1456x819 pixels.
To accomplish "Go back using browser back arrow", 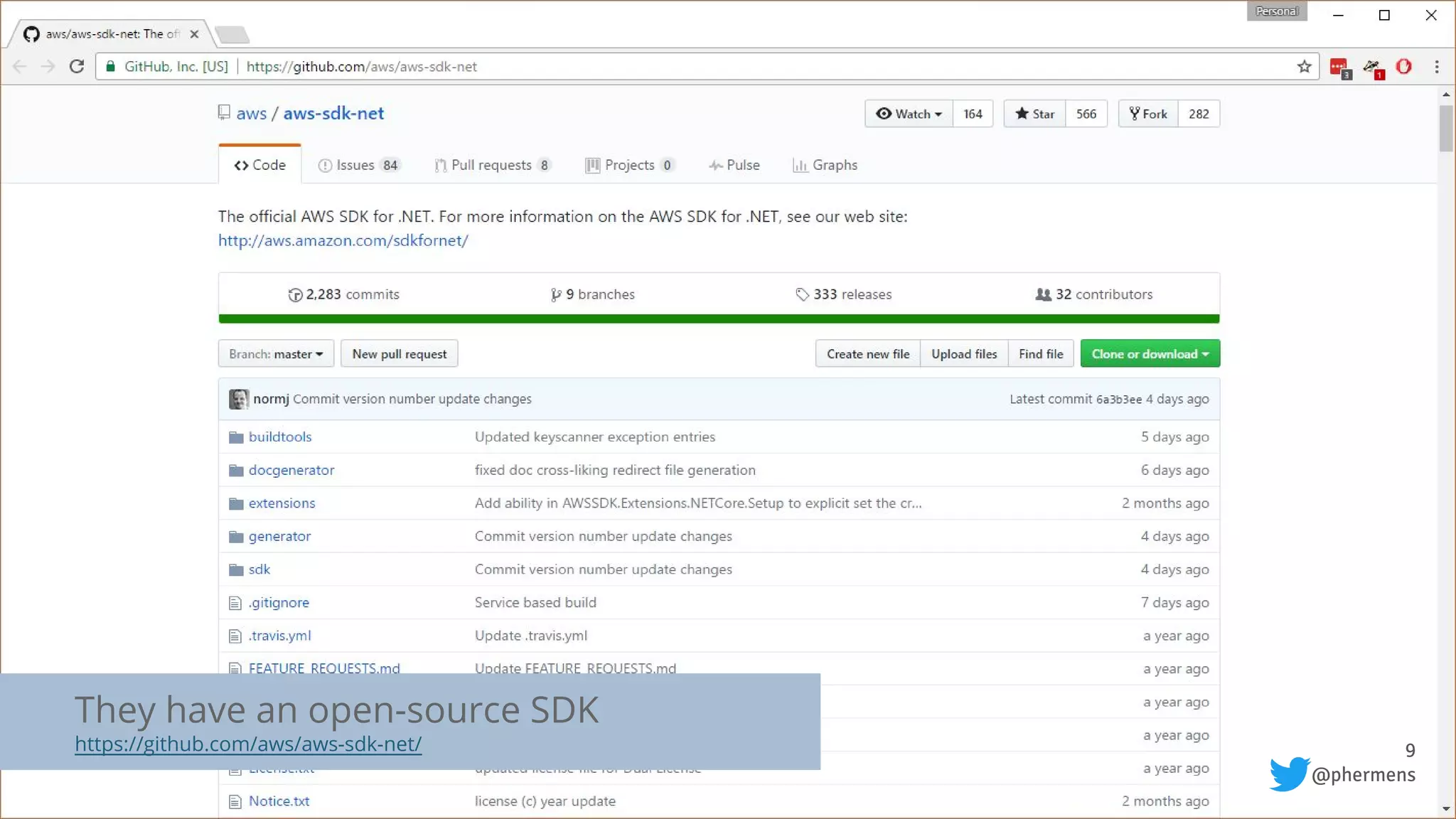I will pyautogui.click(x=20, y=67).
